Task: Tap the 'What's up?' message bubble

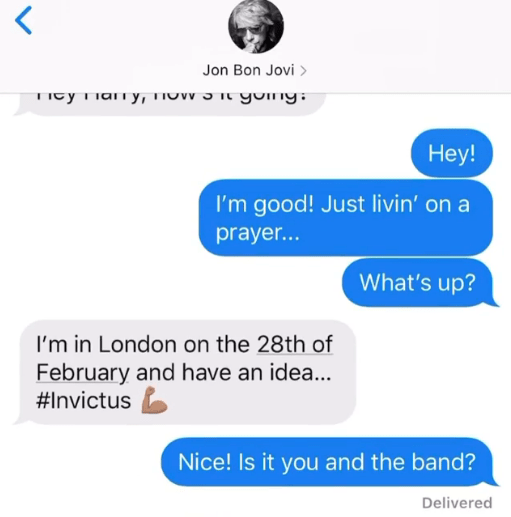Action: [x=418, y=282]
